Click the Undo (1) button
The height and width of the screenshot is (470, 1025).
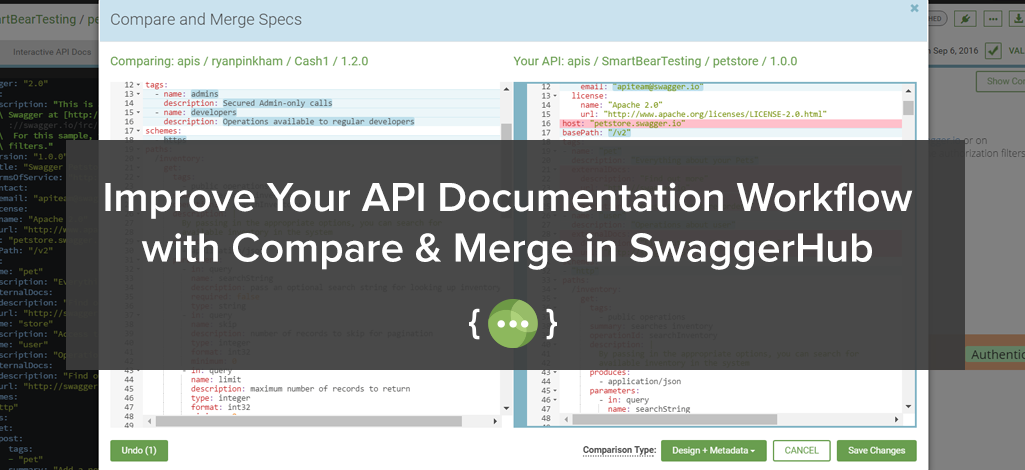(139, 450)
